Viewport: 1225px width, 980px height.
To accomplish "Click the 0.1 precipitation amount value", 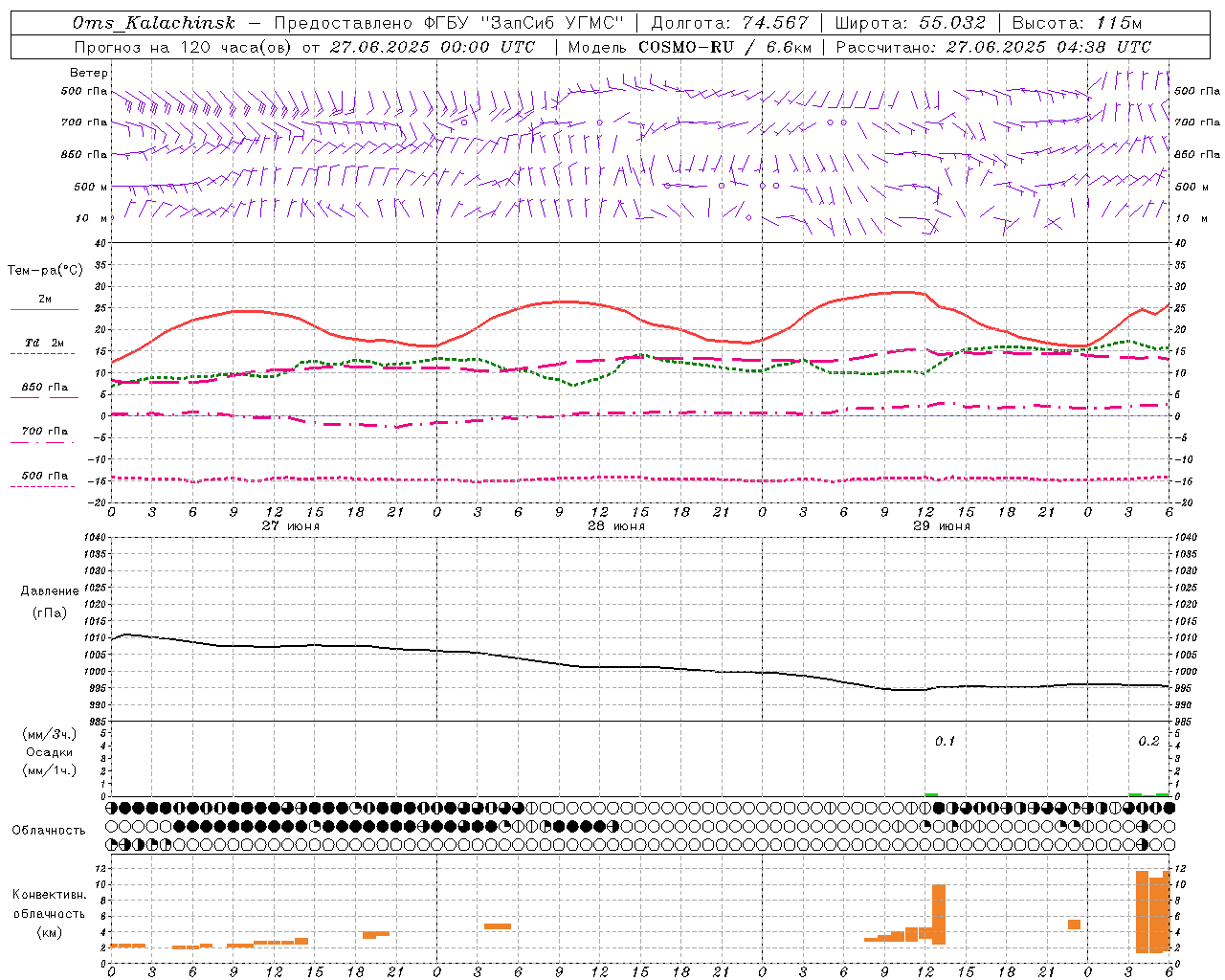I will pyautogui.click(x=945, y=741).
